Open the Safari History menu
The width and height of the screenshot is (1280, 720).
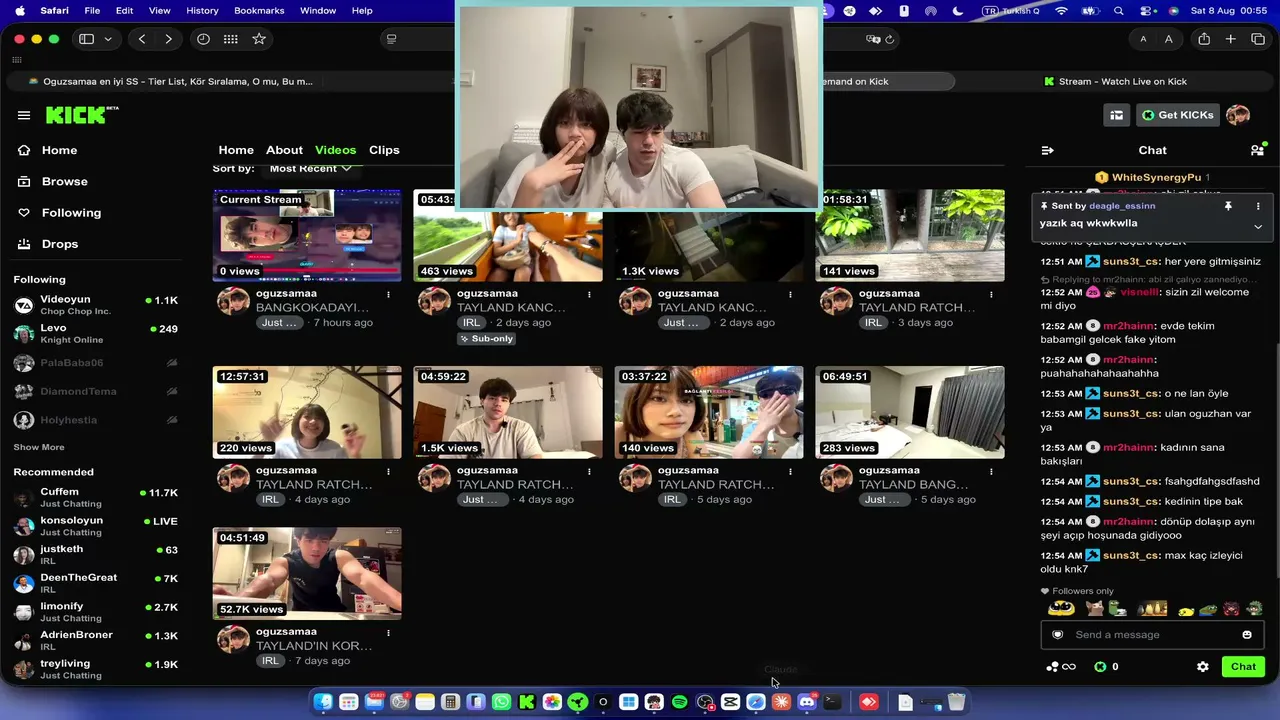tap(202, 10)
